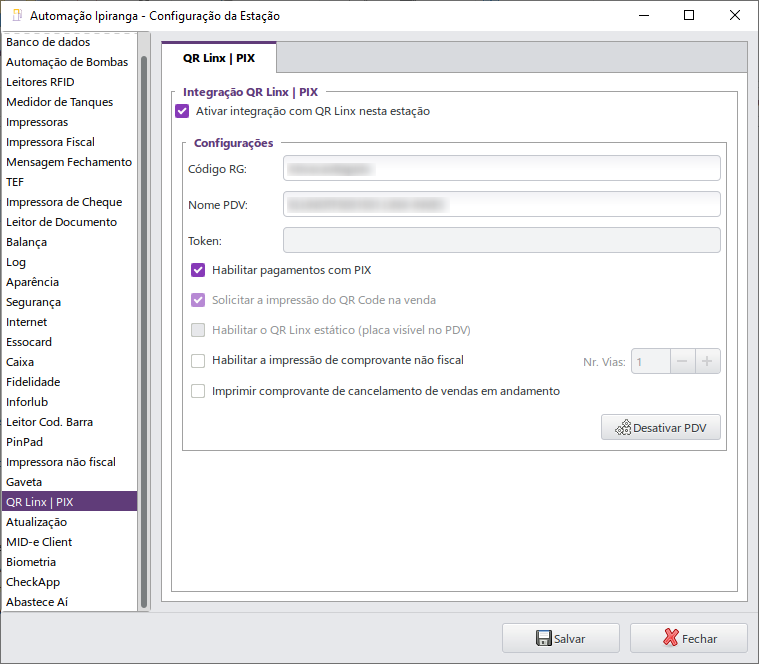Select Caixa in sidebar list

coord(69,362)
